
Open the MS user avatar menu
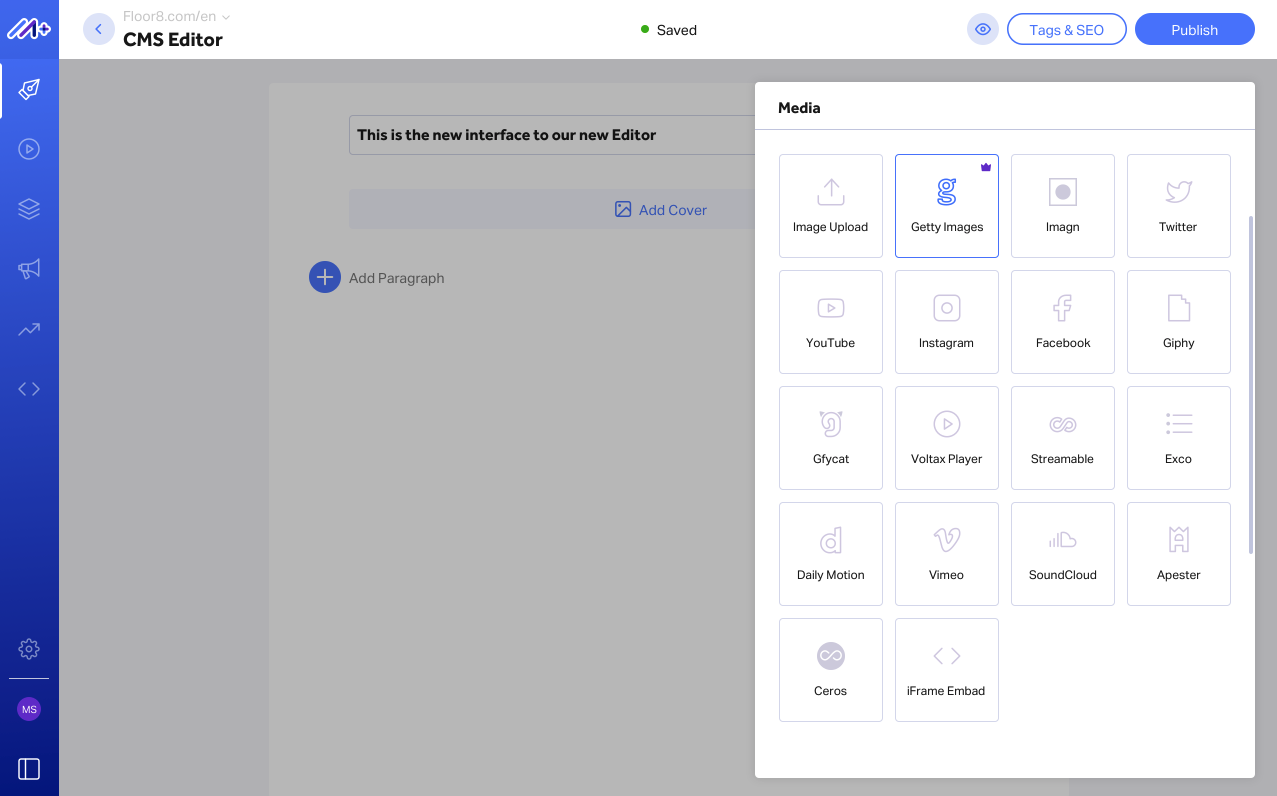(29, 709)
